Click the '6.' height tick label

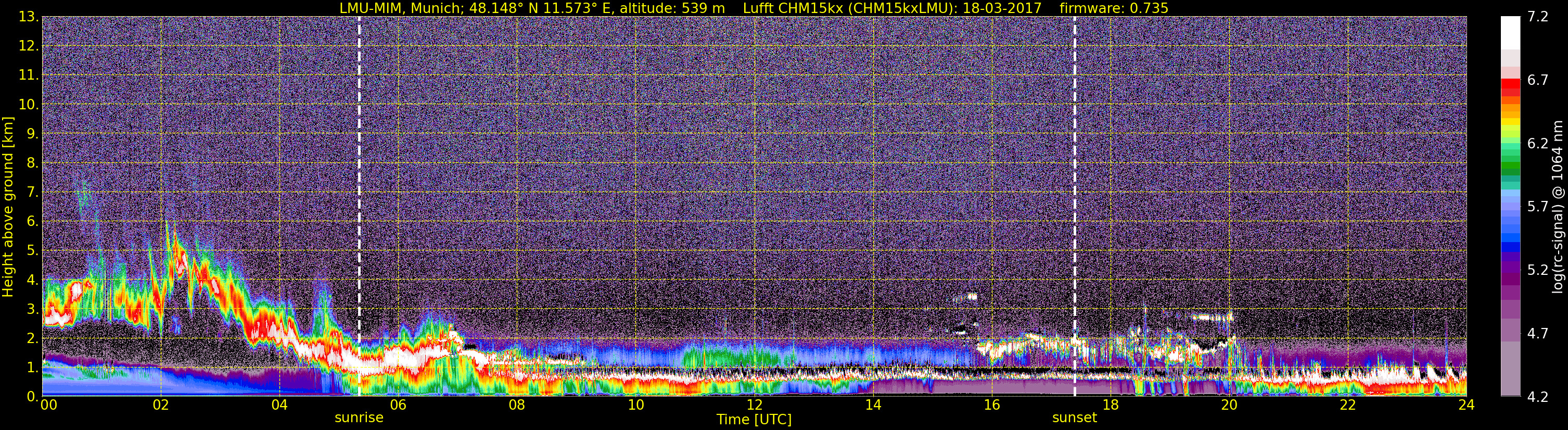(x=33, y=222)
